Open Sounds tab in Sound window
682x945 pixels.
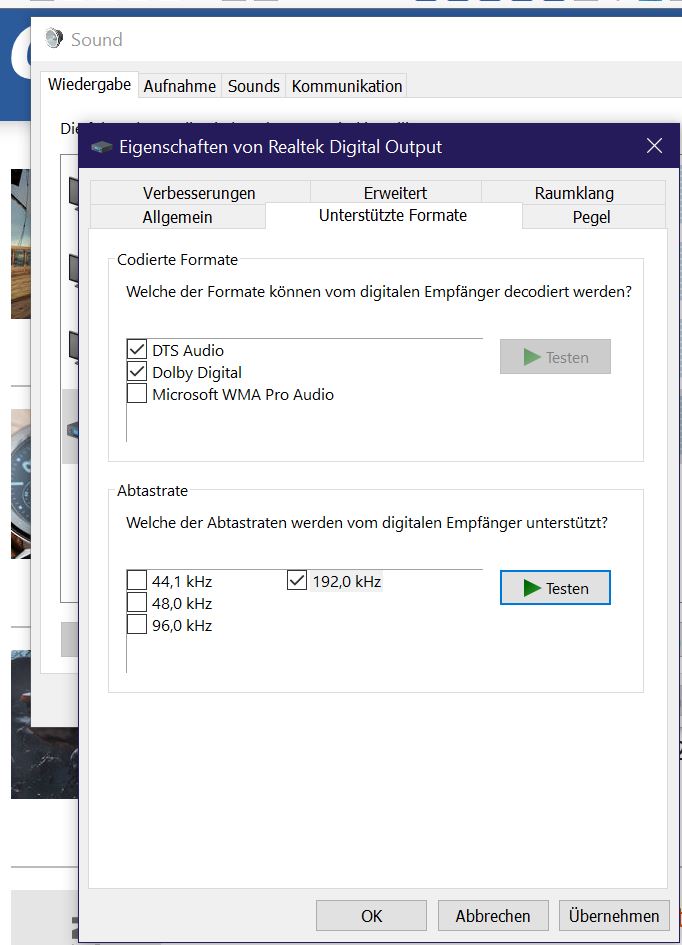(254, 86)
